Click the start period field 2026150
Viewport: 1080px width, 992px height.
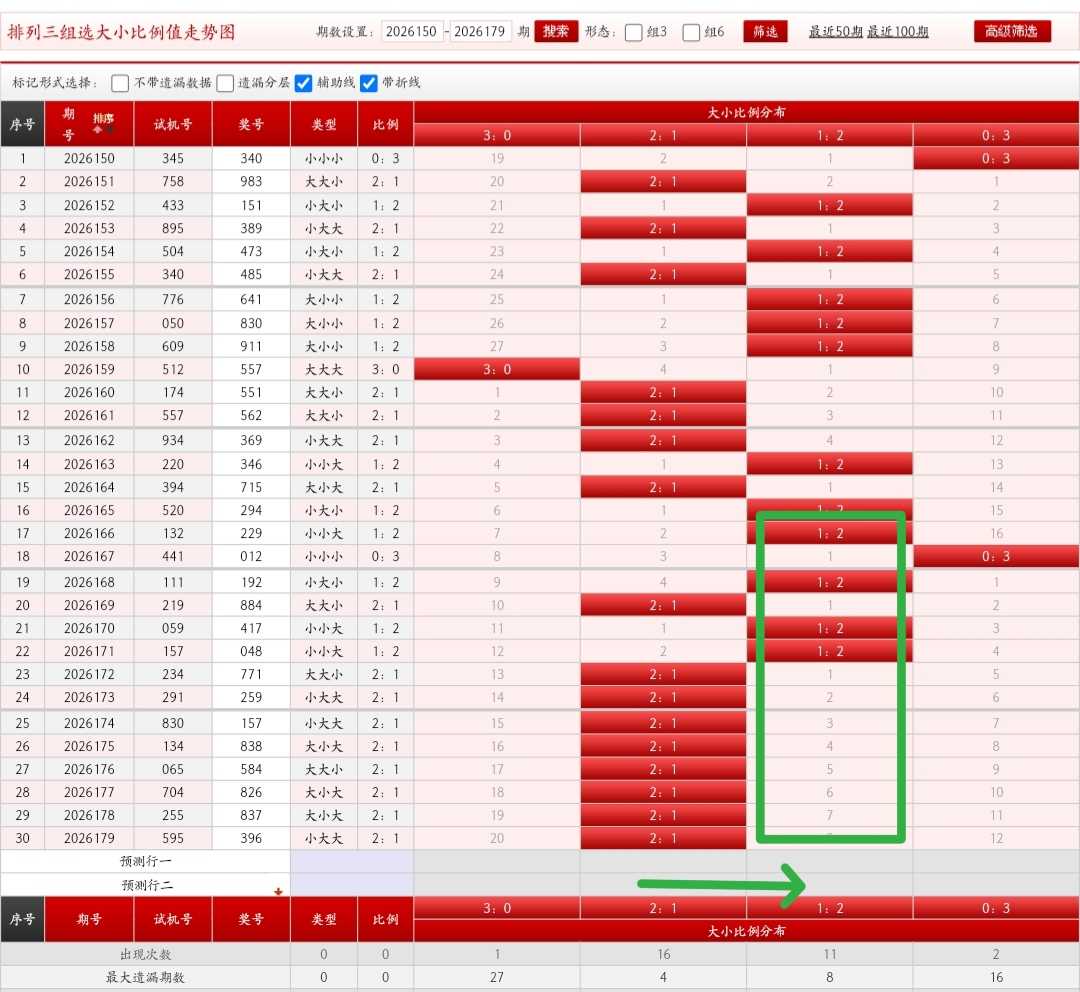(x=411, y=31)
